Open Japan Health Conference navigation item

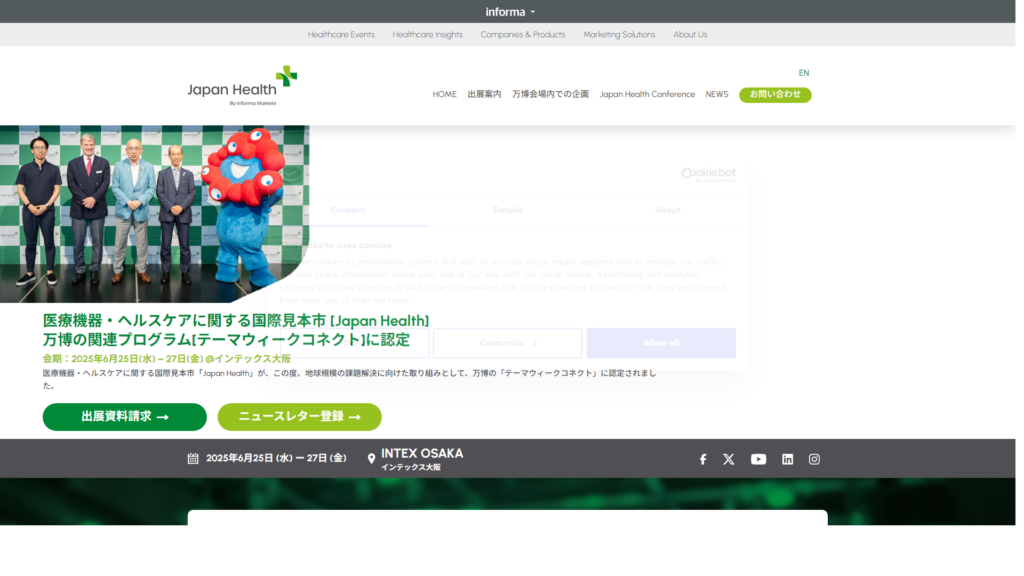pyautogui.click(x=647, y=94)
